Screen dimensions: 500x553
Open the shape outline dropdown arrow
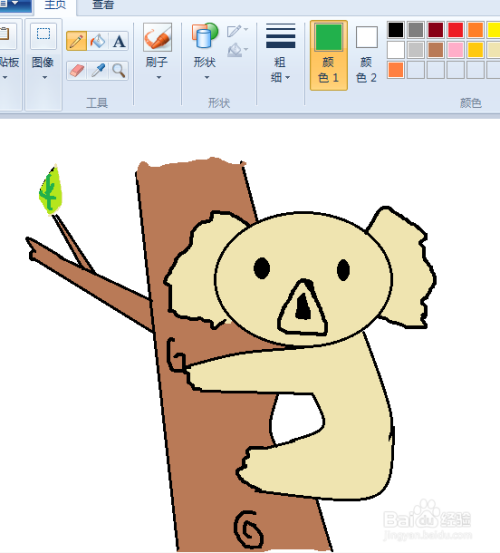click(x=246, y=29)
